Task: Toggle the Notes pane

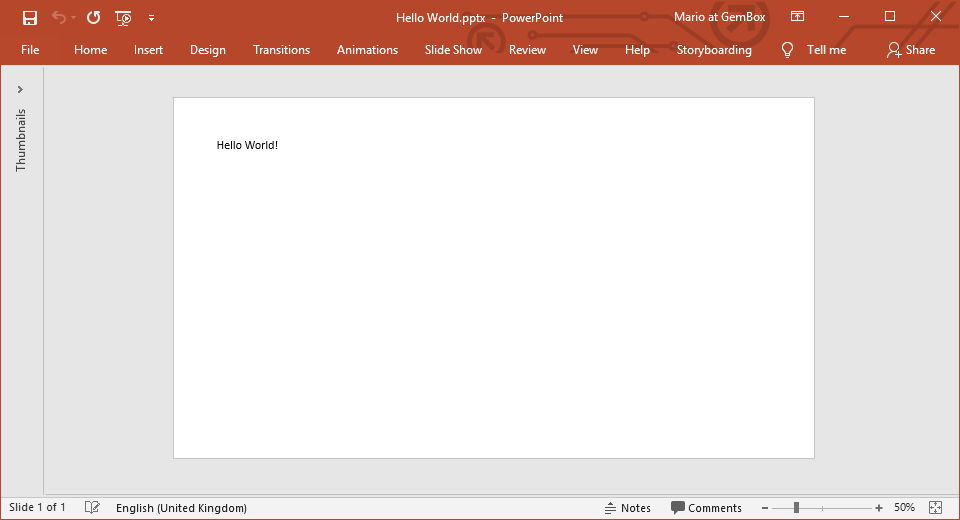Action: tap(627, 508)
